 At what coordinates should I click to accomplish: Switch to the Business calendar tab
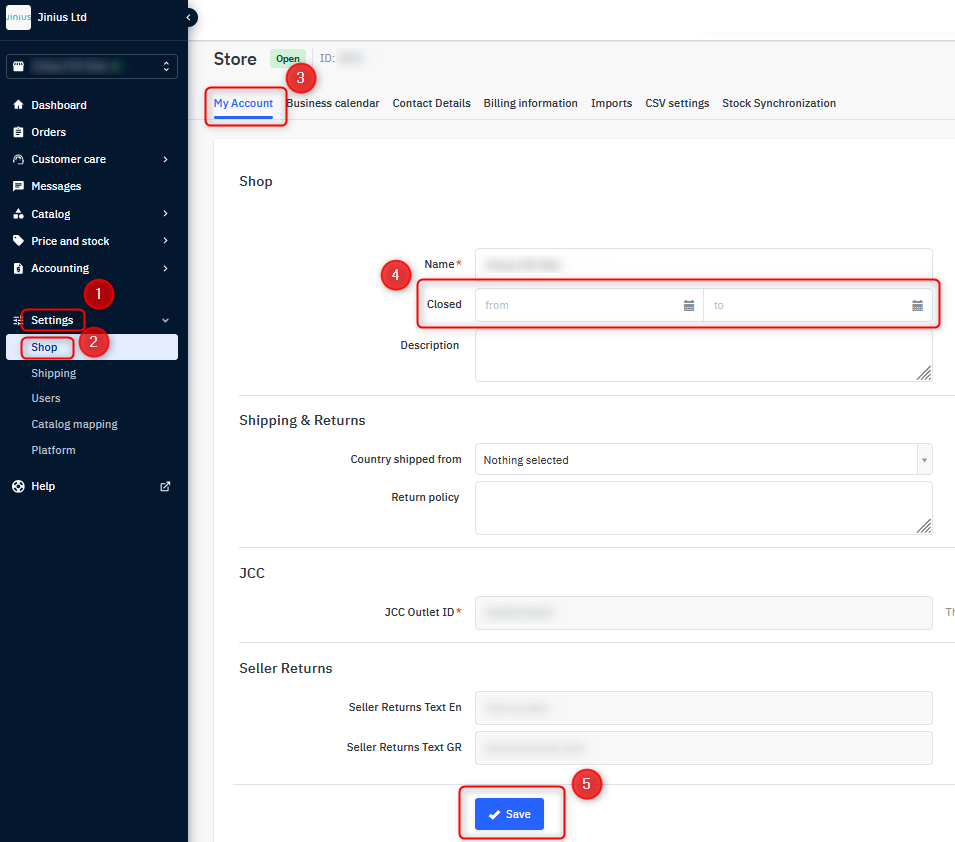point(333,103)
